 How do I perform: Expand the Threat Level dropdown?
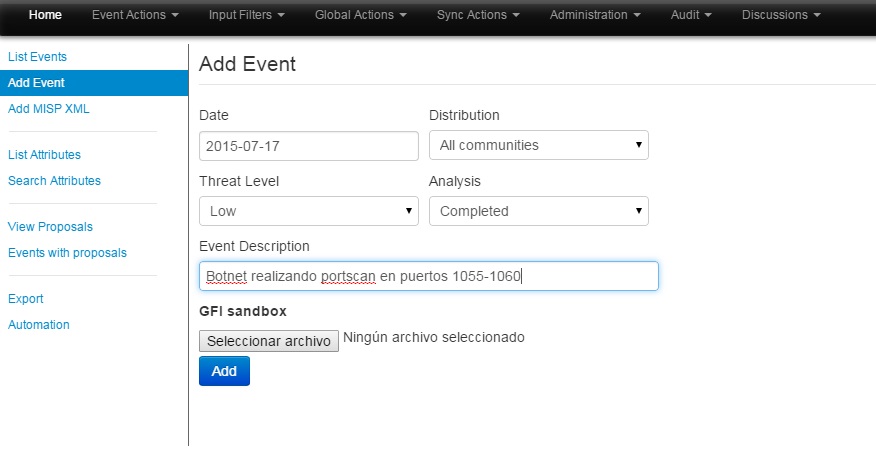click(x=308, y=211)
